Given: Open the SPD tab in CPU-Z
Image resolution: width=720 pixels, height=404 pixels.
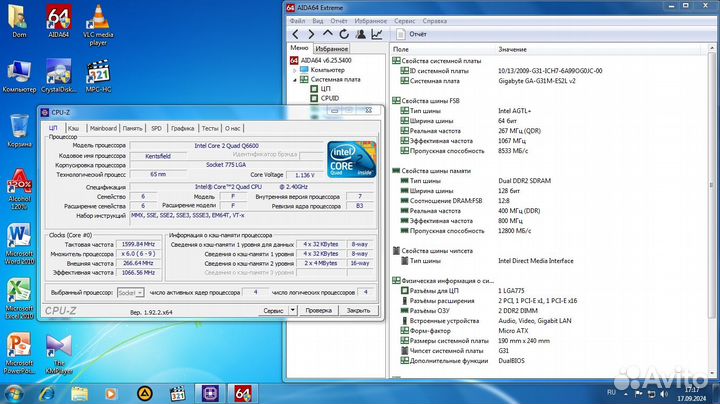Looking at the screenshot, I should [156, 128].
